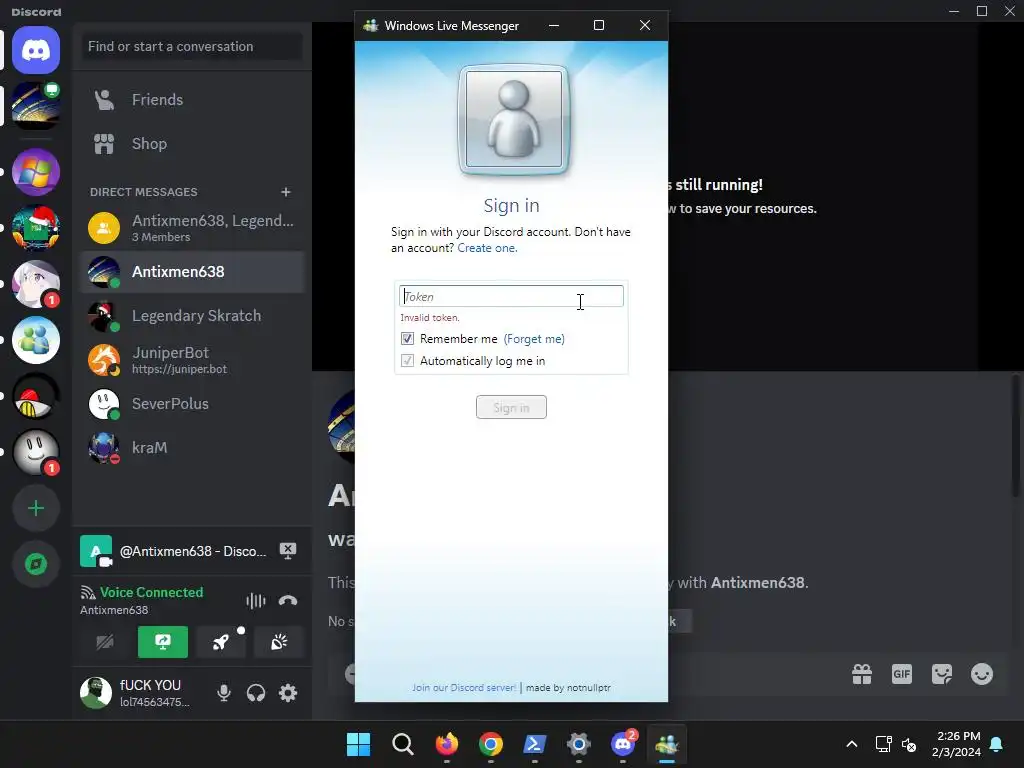
Task: Open Discord User Settings gear
Action: pos(288,693)
